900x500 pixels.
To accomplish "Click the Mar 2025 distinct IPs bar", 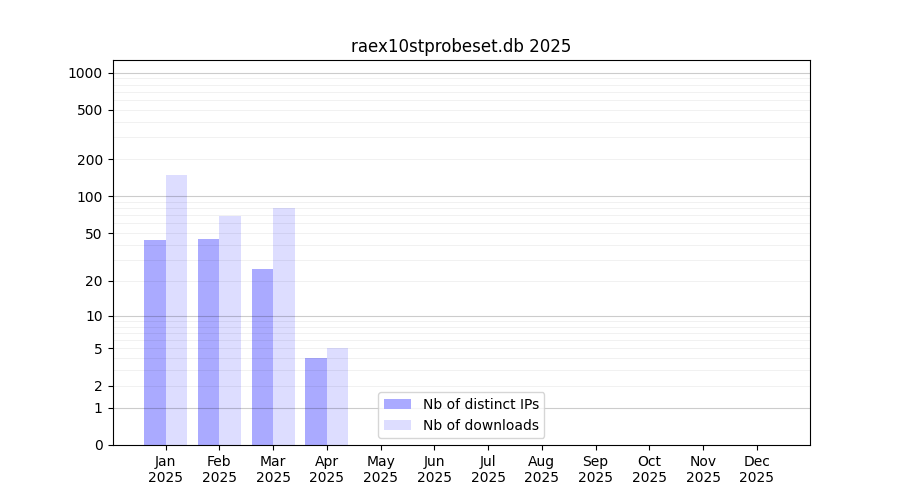I will 262,357.
